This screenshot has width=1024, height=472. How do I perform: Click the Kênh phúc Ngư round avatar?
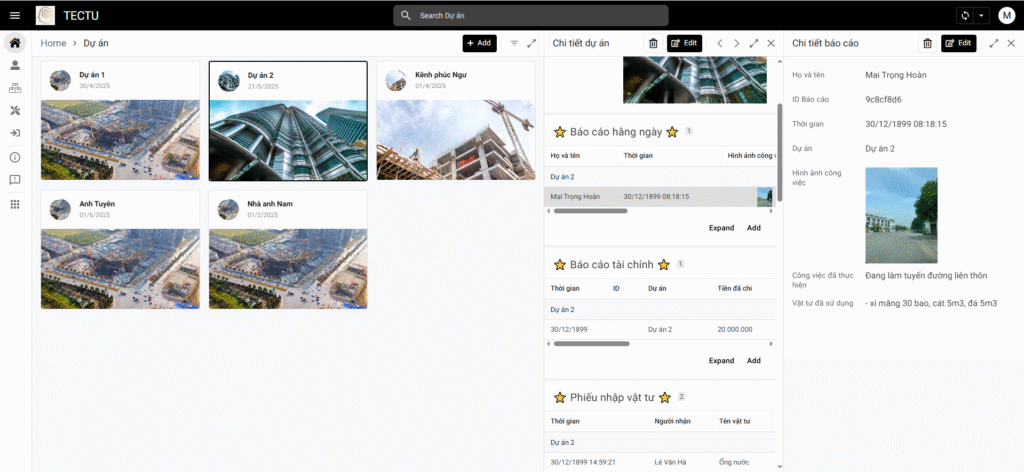coord(396,80)
